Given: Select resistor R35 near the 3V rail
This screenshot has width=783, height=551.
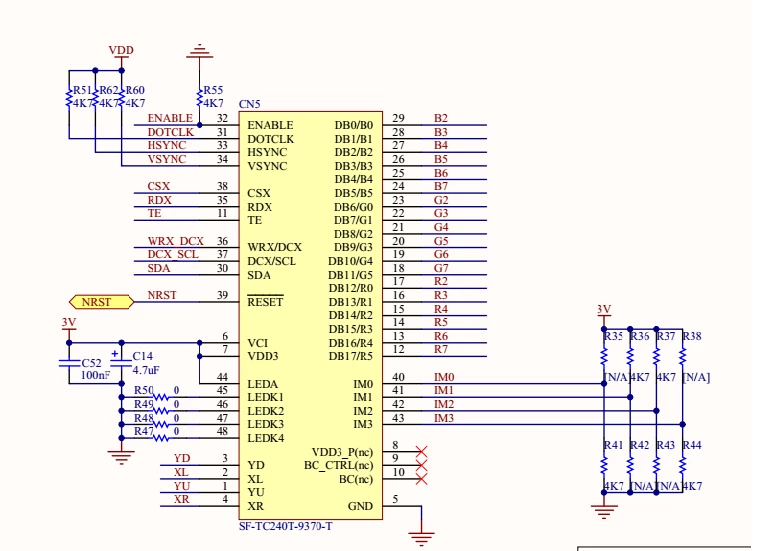Looking at the screenshot, I should click(604, 356).
